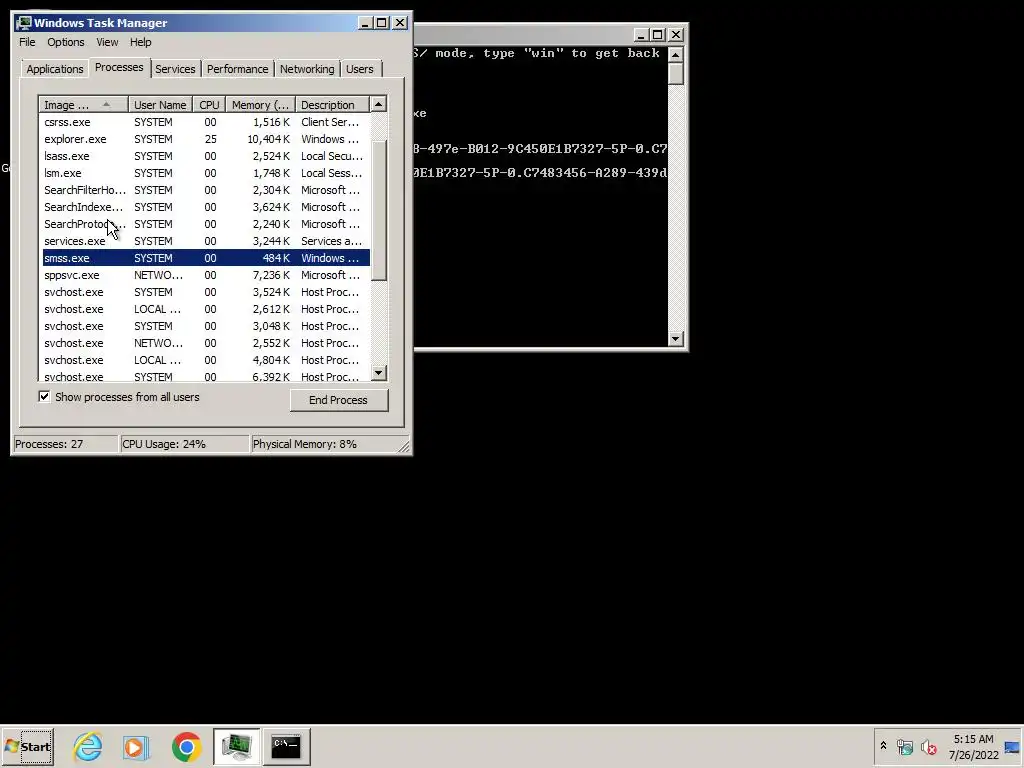The width and height of the screenshot is (1024, 768).
Task: Close the Command Prompt window
Action: [676, 35]
